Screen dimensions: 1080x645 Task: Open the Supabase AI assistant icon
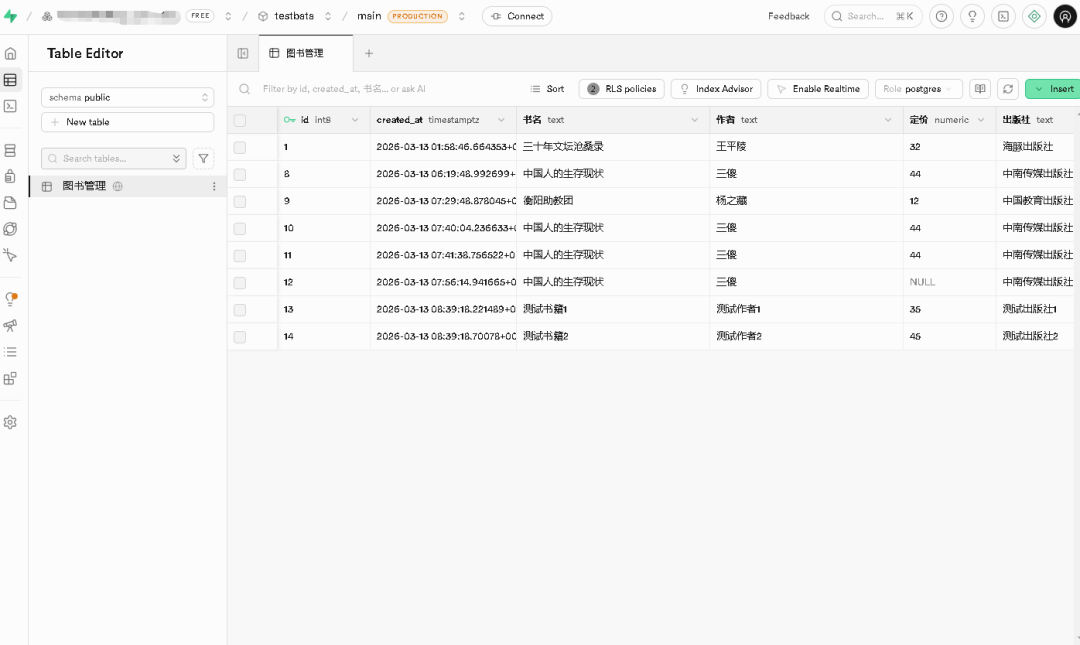point(1034,16)
